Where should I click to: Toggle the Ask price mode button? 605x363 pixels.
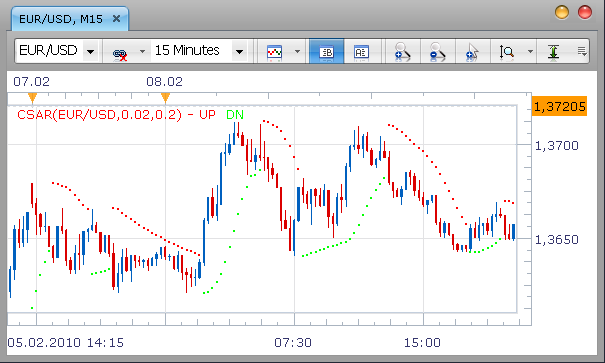click(362, 51)
